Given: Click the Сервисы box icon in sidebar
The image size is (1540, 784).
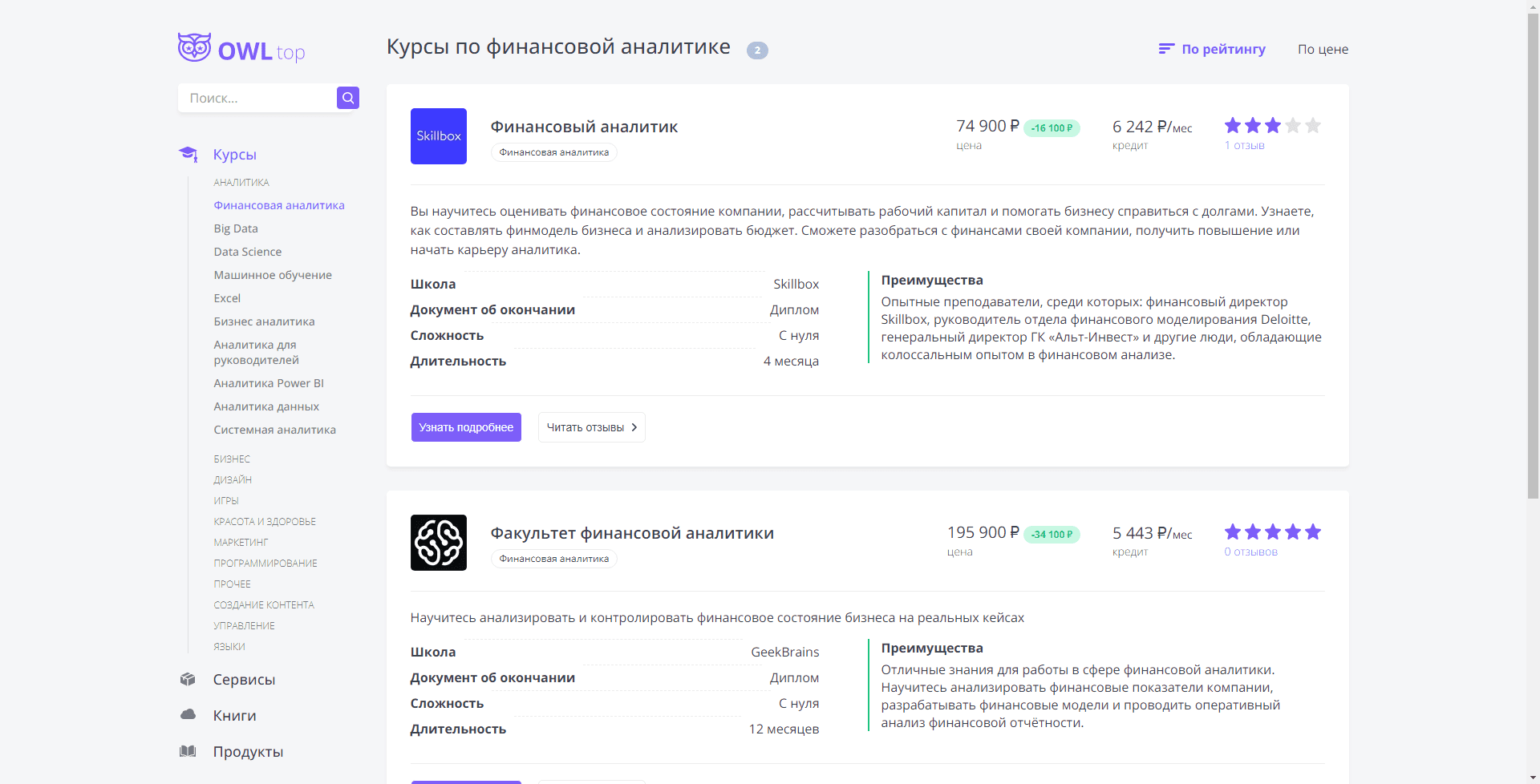Looking at the screenshot, I should pyautogui.click(x=187, y=679).
